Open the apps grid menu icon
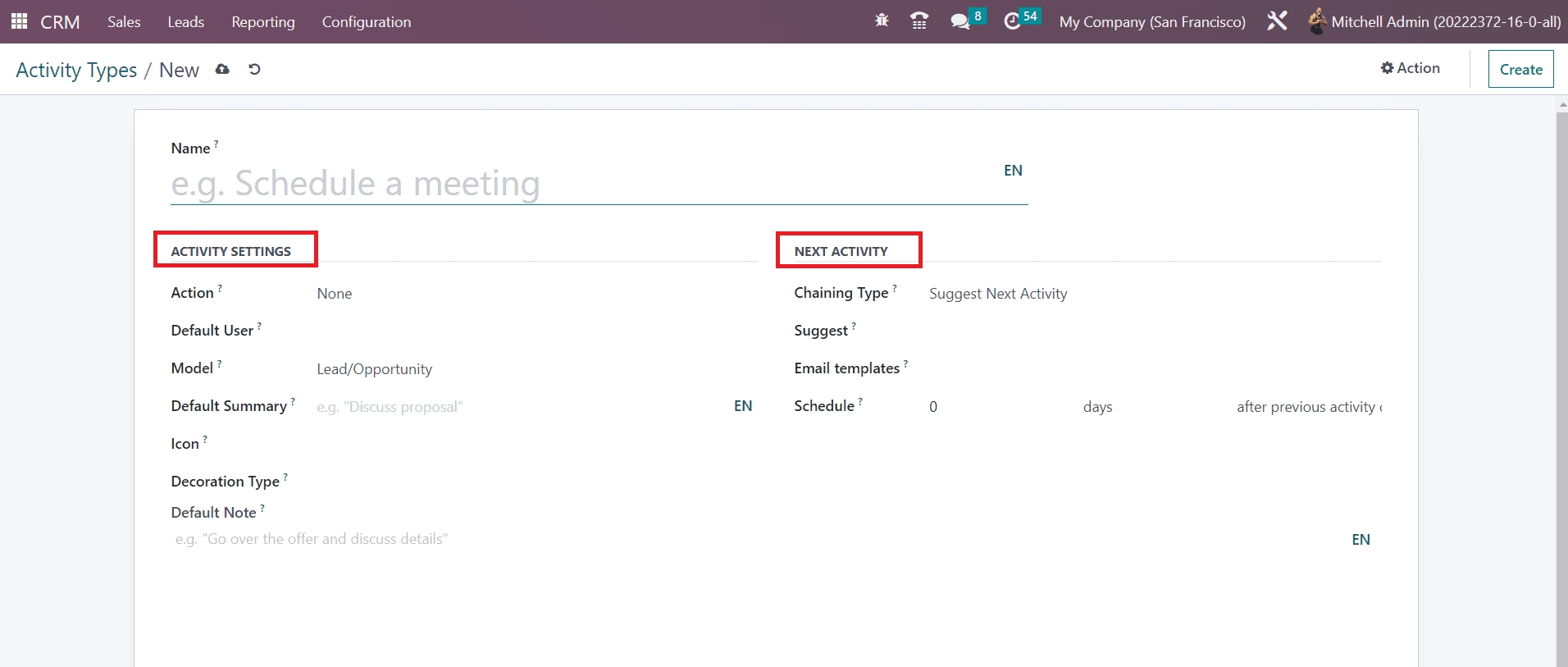This screenshot has width=1568, height=667. pyautogui.click(x=19, y=21)
